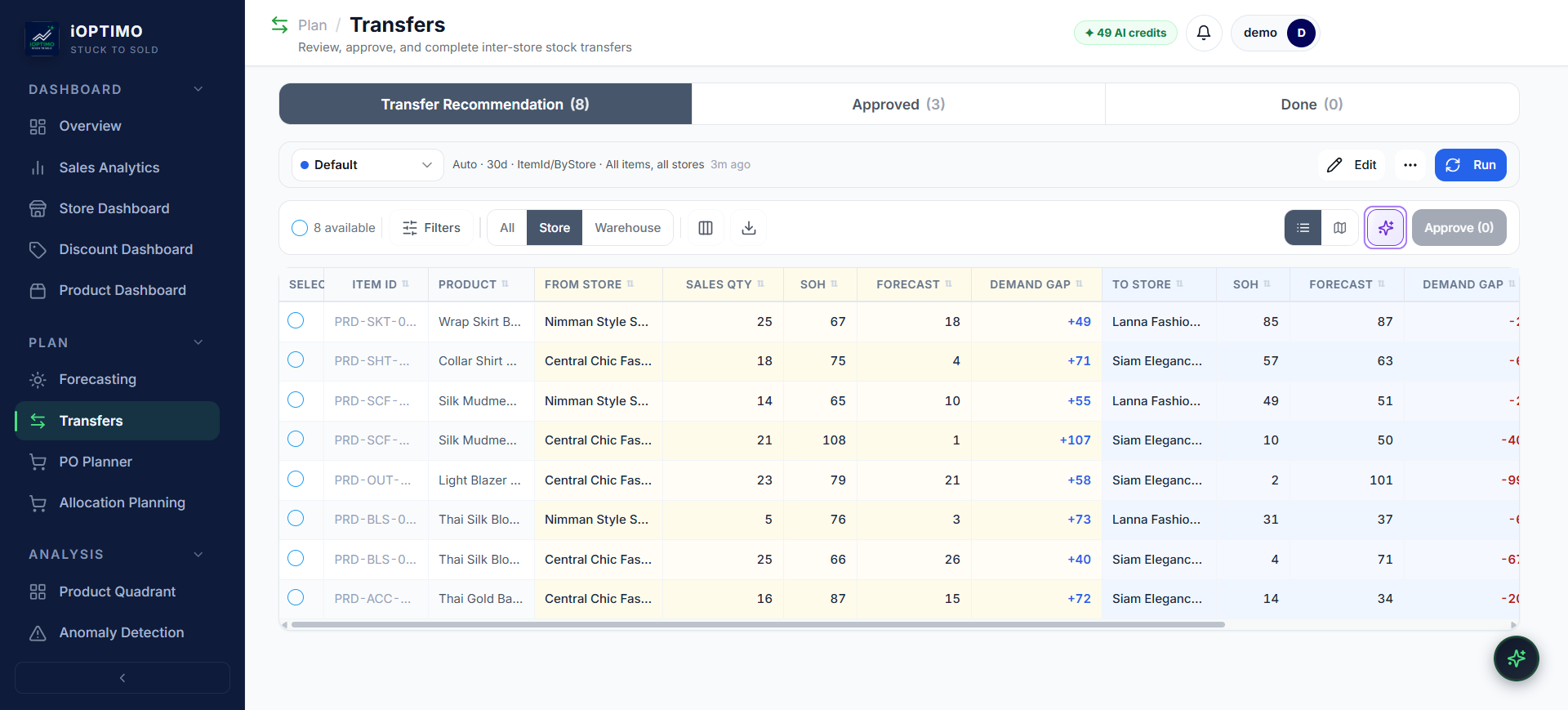Open the three-dots more options menu
This screenshot has height=710, width=1568.
pyautogui.click(x=1410, y=165)
